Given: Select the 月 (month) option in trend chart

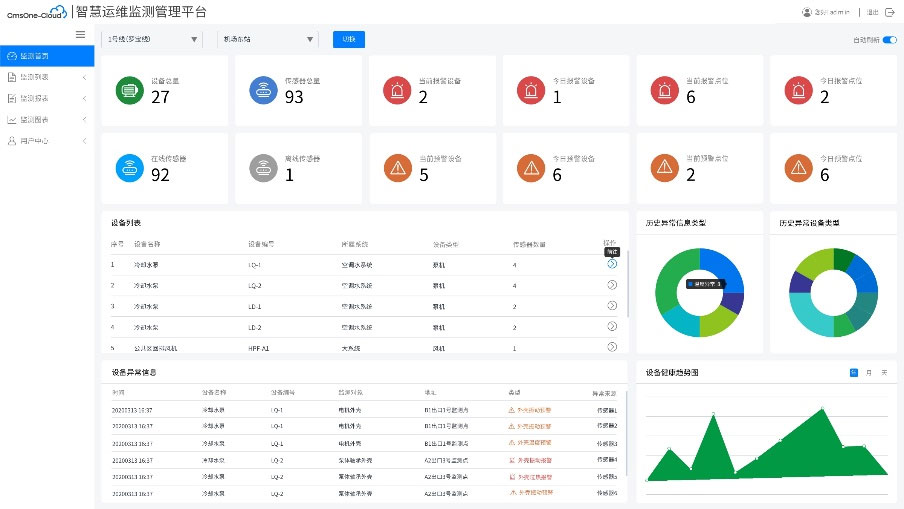Looking at the screenshot, I should click(x=868, y=372).
